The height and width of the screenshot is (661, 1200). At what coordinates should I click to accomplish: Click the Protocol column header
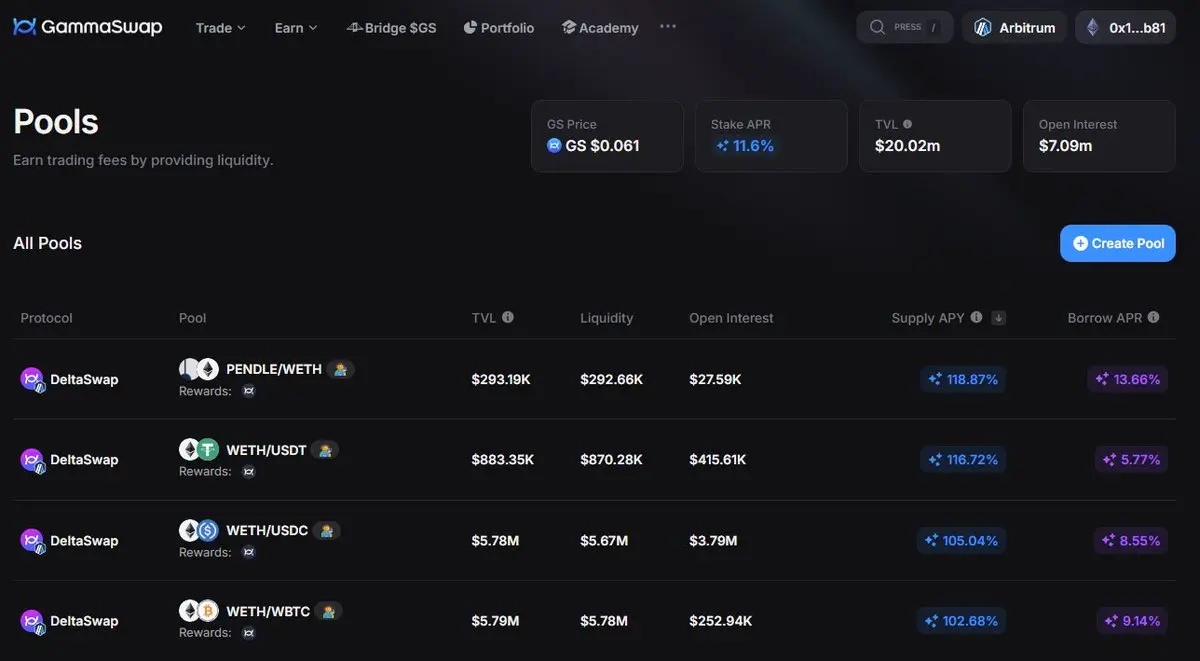point(47,318)
